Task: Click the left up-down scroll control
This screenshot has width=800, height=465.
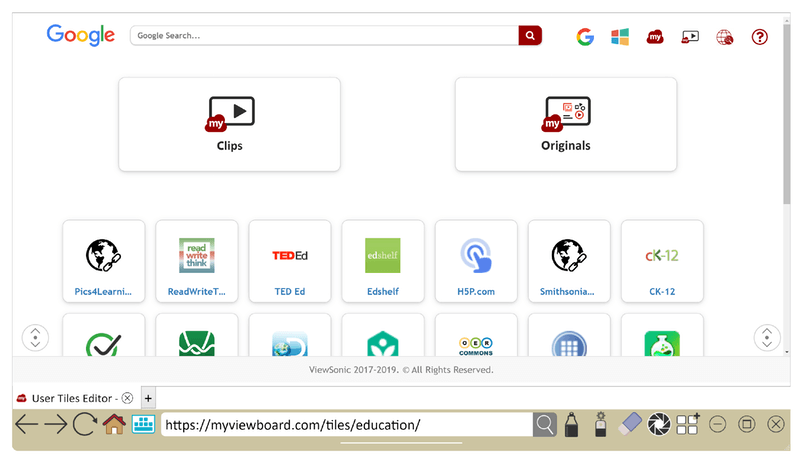Action: [35, 338]
